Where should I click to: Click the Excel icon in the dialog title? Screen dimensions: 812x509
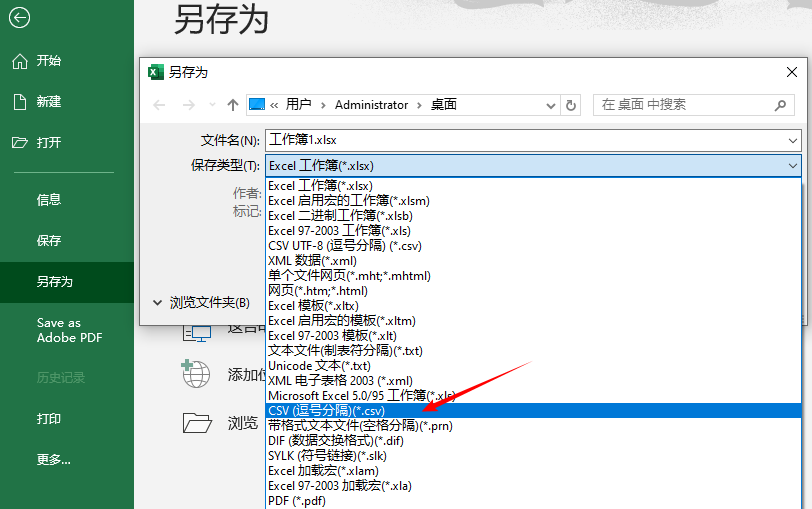[x=155, y=72]
